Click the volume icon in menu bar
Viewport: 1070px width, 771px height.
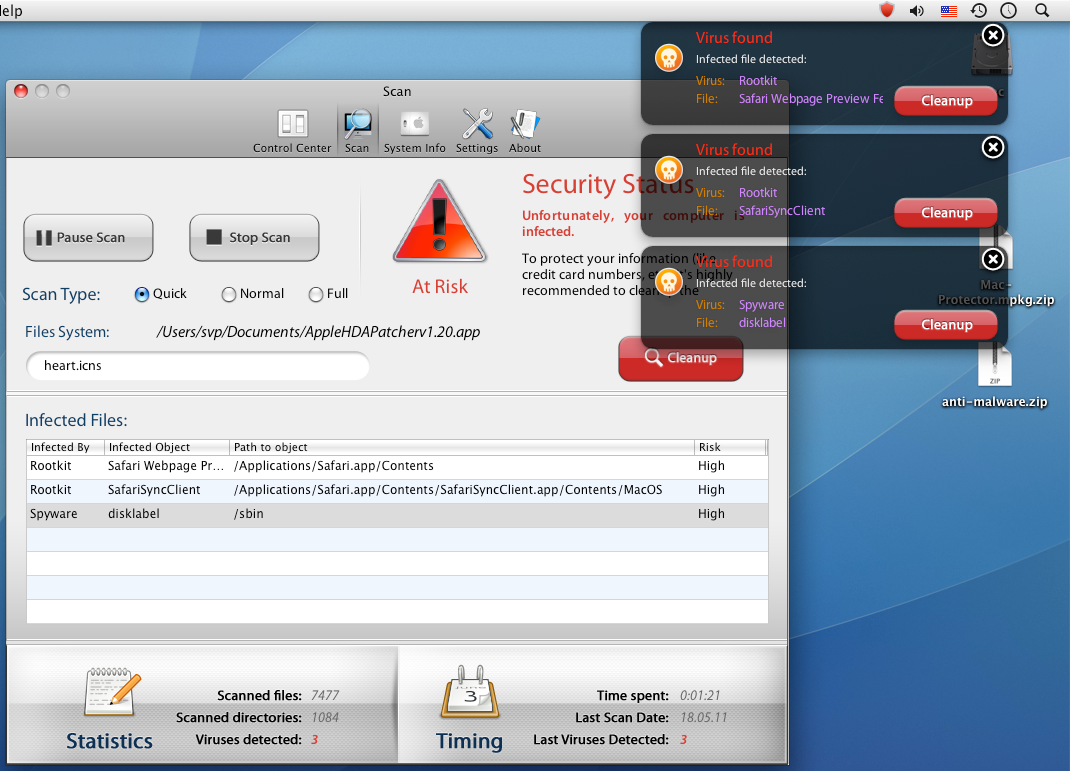(x=917, y=11)
